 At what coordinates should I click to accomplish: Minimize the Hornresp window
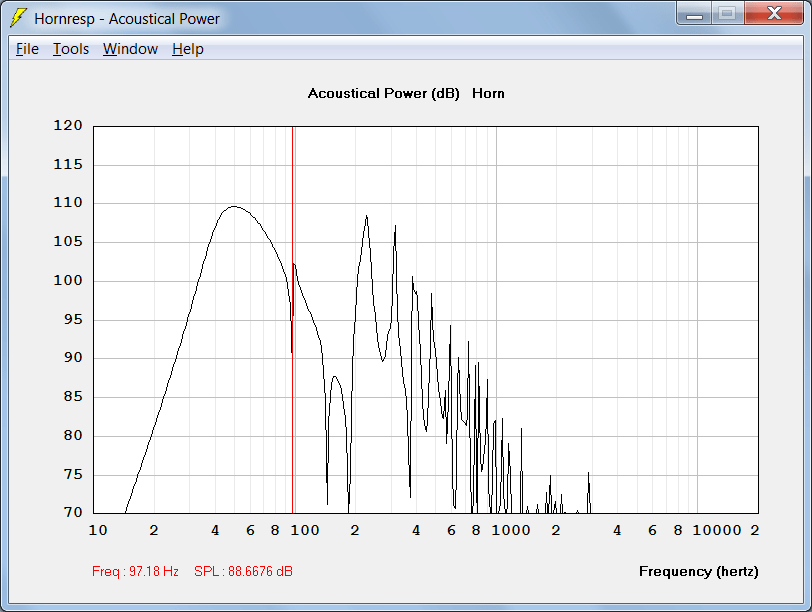tap(694, 14)
